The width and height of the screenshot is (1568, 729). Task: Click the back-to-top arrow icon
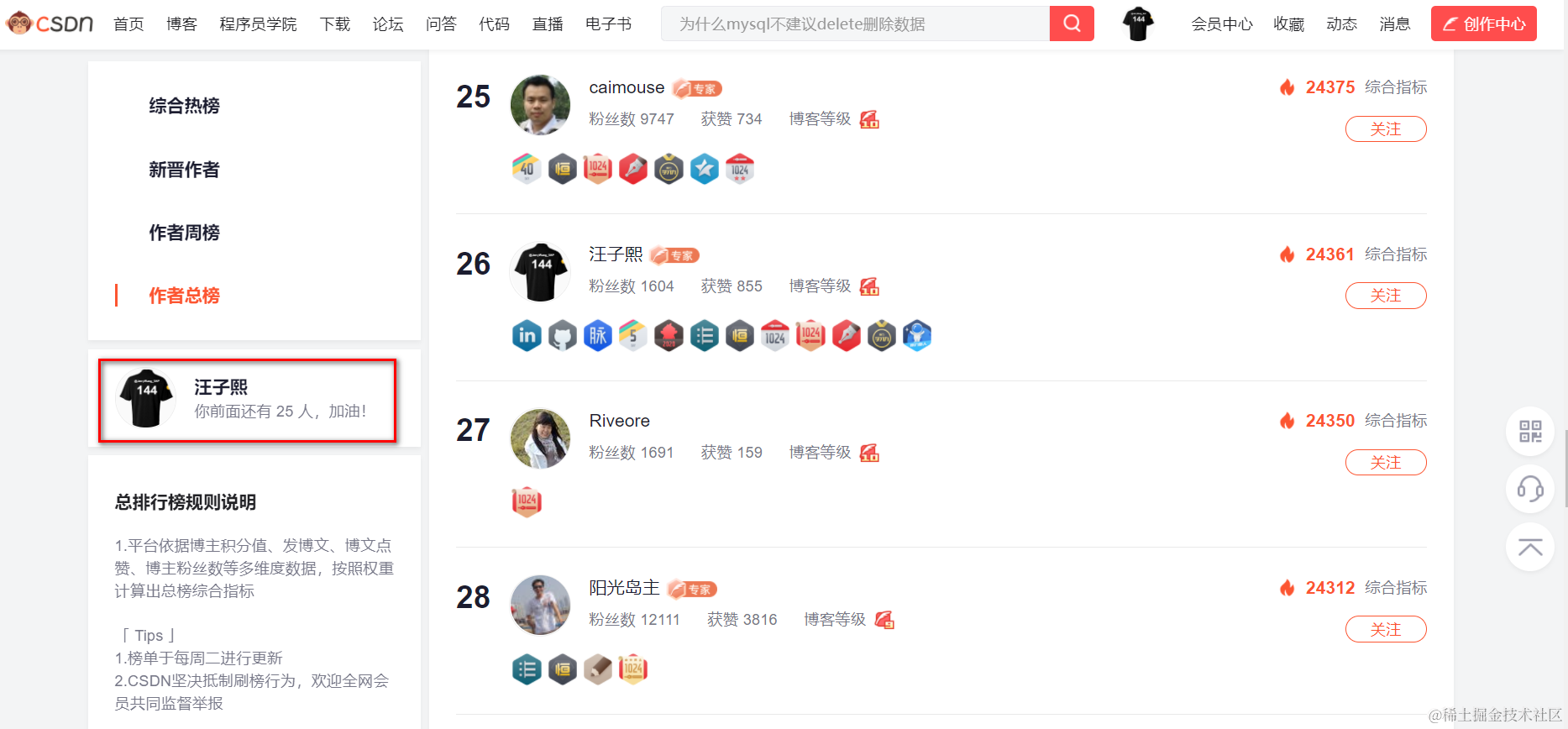tap(1530, 547)
